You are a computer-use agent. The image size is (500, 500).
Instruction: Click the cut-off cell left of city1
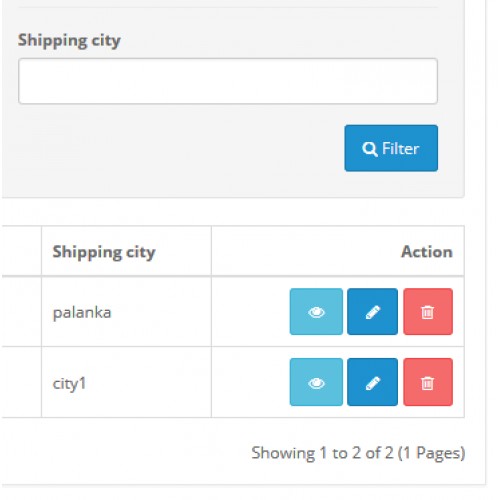pos(21,382)
